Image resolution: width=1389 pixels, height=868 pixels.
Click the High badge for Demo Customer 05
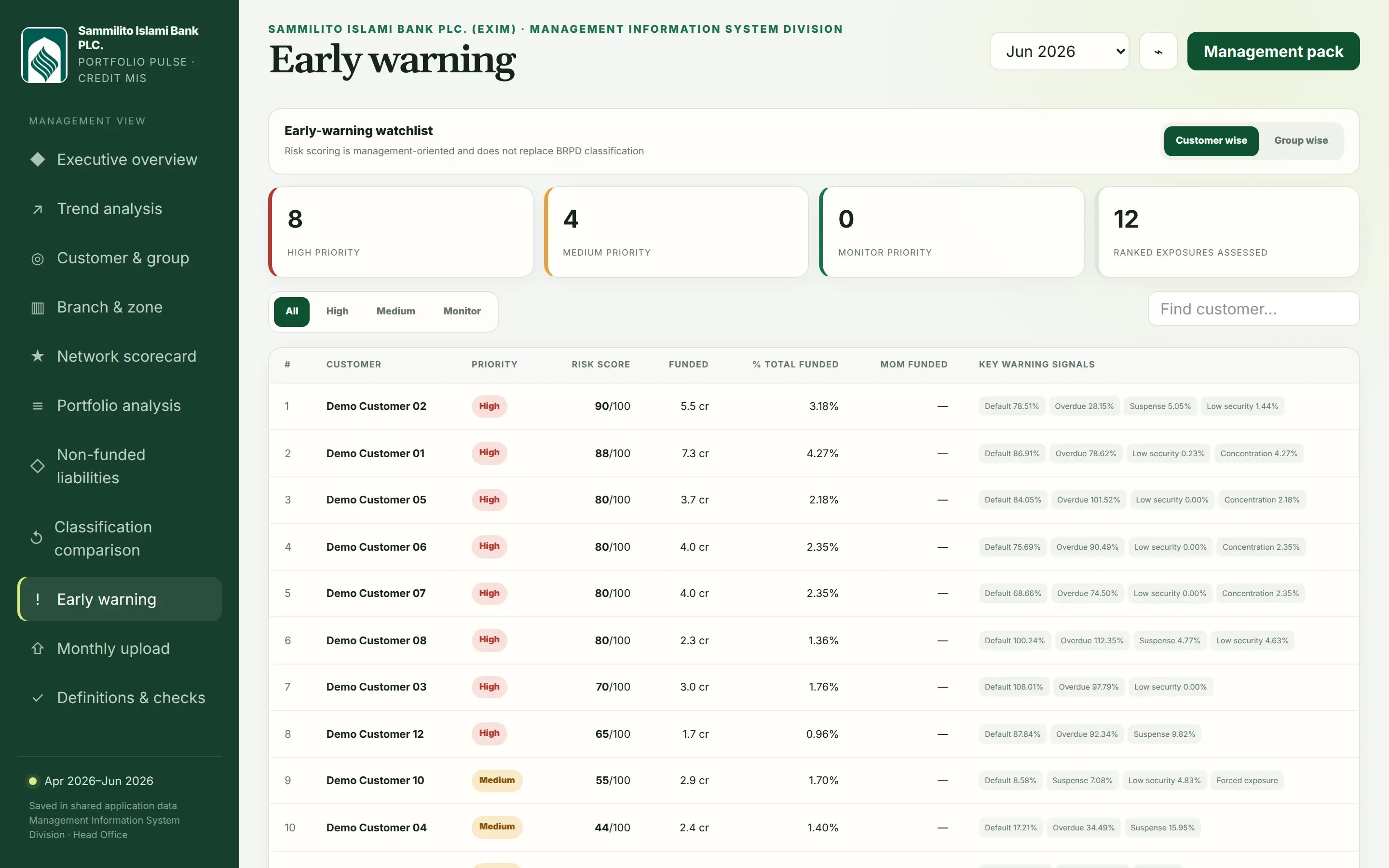coord(489,500)
